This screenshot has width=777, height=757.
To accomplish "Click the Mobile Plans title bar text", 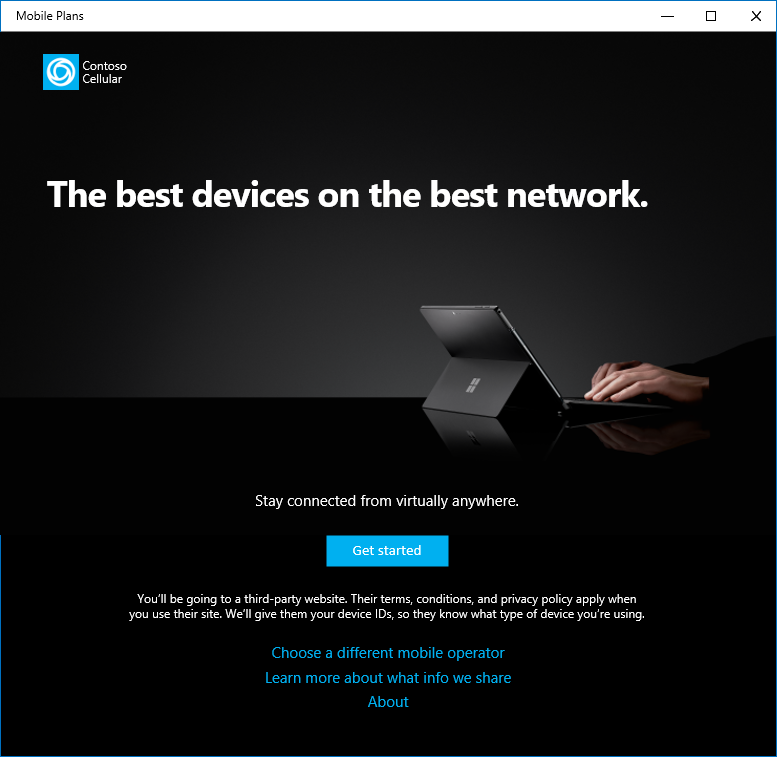I will [50, 16].
